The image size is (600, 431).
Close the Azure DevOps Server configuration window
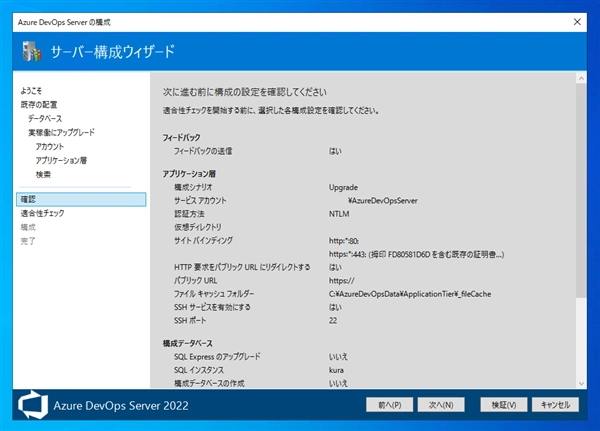coord(577,22)
